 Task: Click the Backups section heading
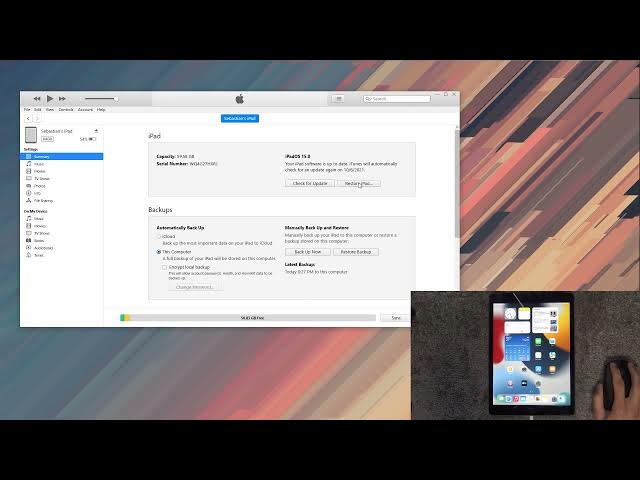[160, 209]
